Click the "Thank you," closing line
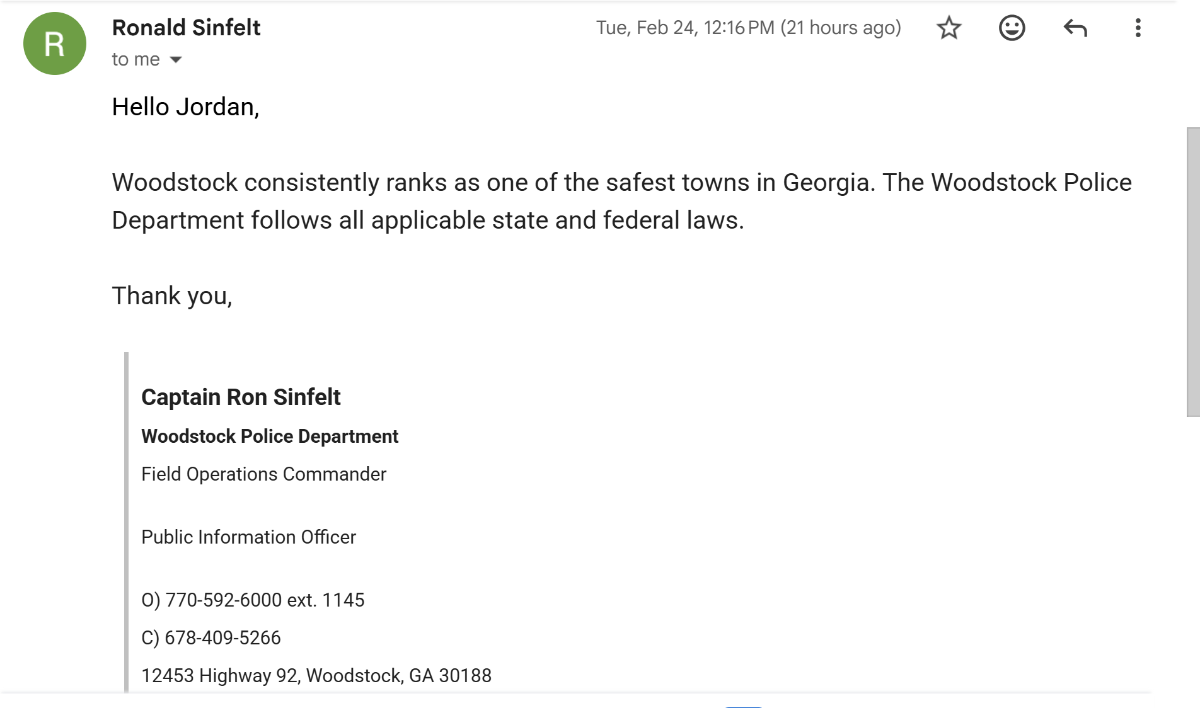Viewport: 1200px width, 708px height. click(172, 296)
